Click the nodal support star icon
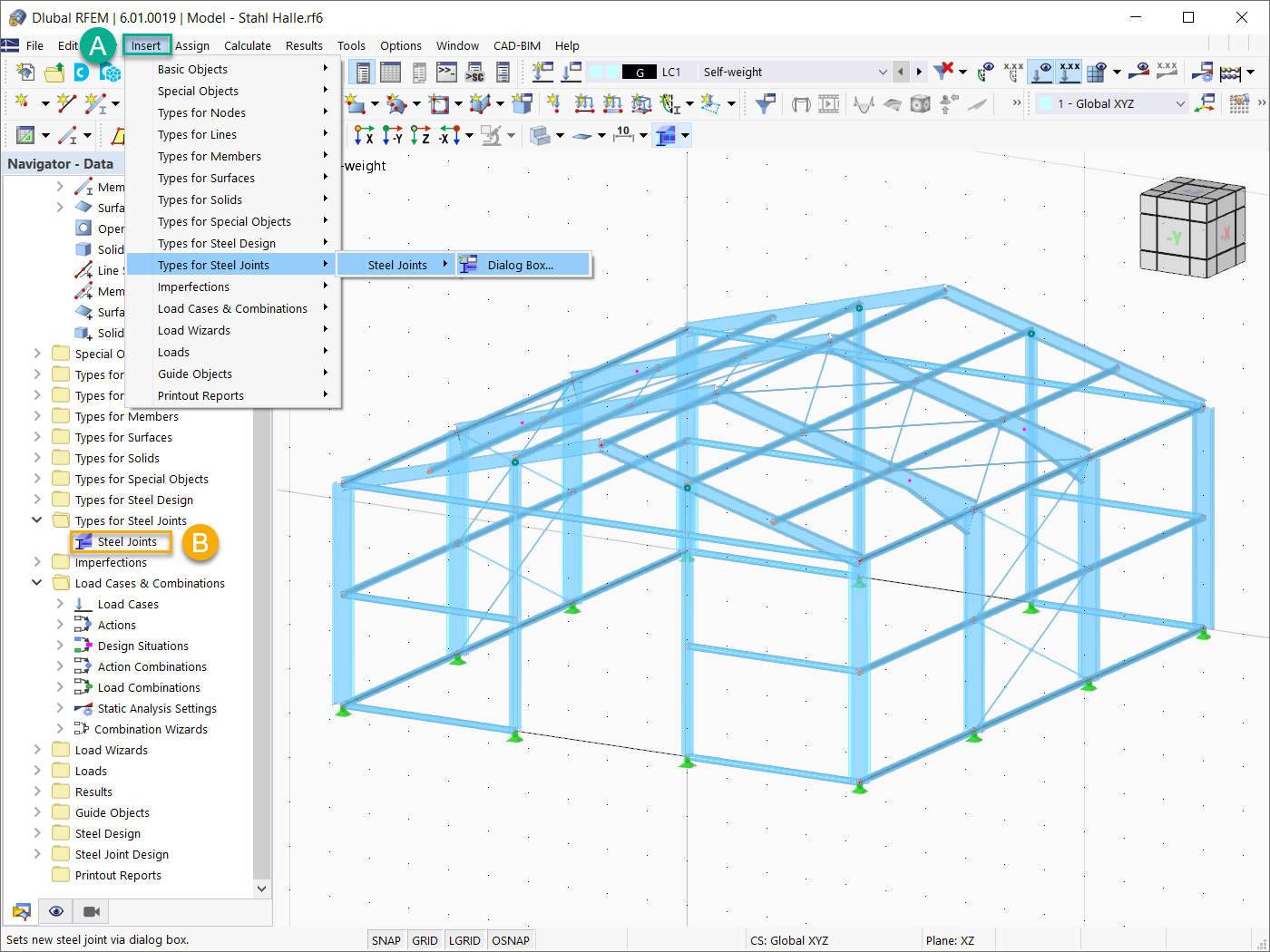The image size is (1270, 952). (x=553, y=103)
